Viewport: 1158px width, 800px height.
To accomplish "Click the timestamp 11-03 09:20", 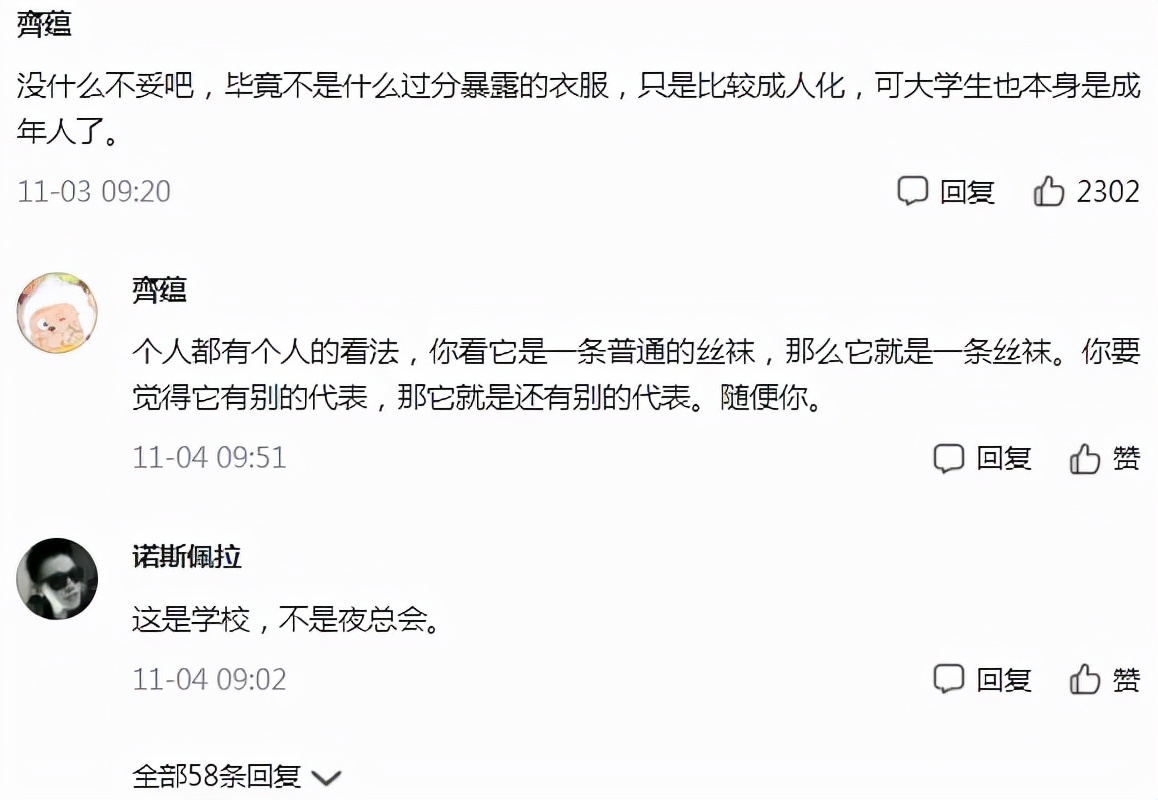I will point(95,191).
